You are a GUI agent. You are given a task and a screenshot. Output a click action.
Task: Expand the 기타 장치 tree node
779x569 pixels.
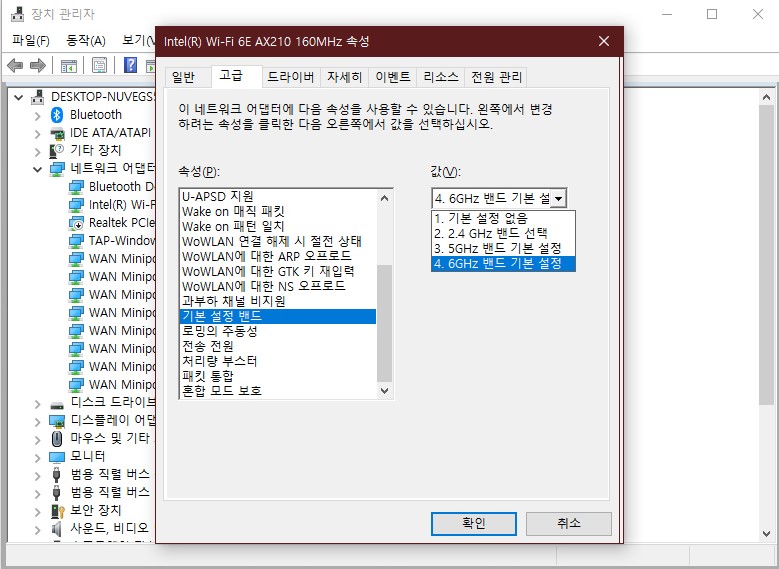[38, 152]
